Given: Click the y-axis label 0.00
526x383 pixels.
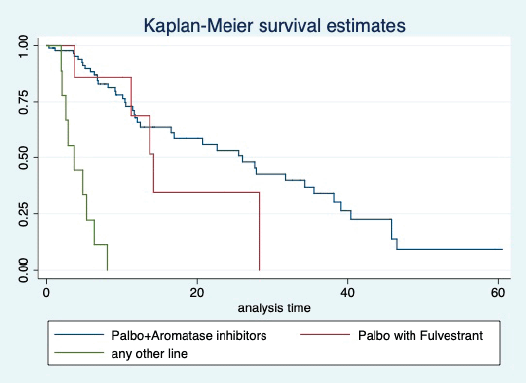Looking at the screenshot, I should (x=23, y=270).
